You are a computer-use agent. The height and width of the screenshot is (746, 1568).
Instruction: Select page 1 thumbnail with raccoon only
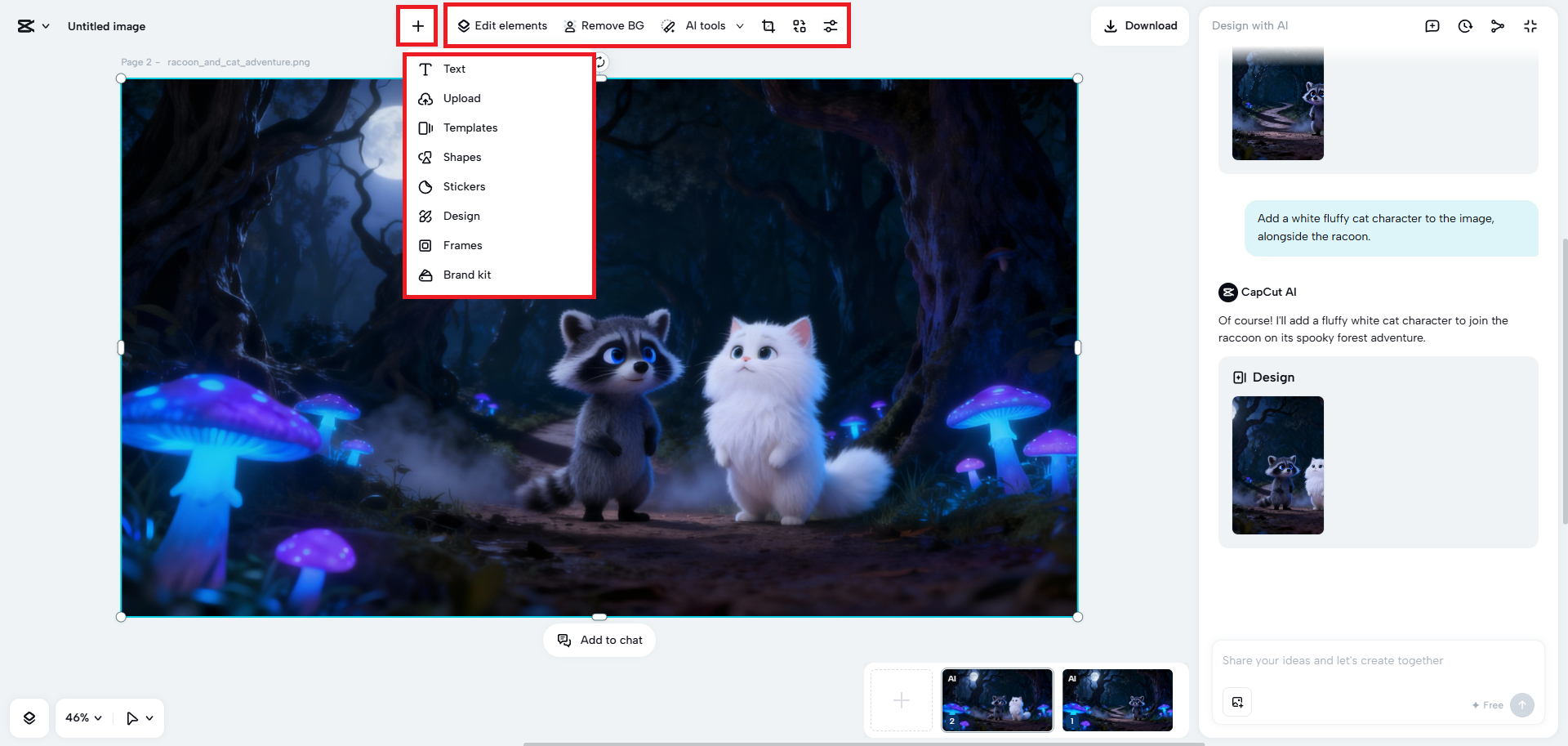coord(1117,700)
